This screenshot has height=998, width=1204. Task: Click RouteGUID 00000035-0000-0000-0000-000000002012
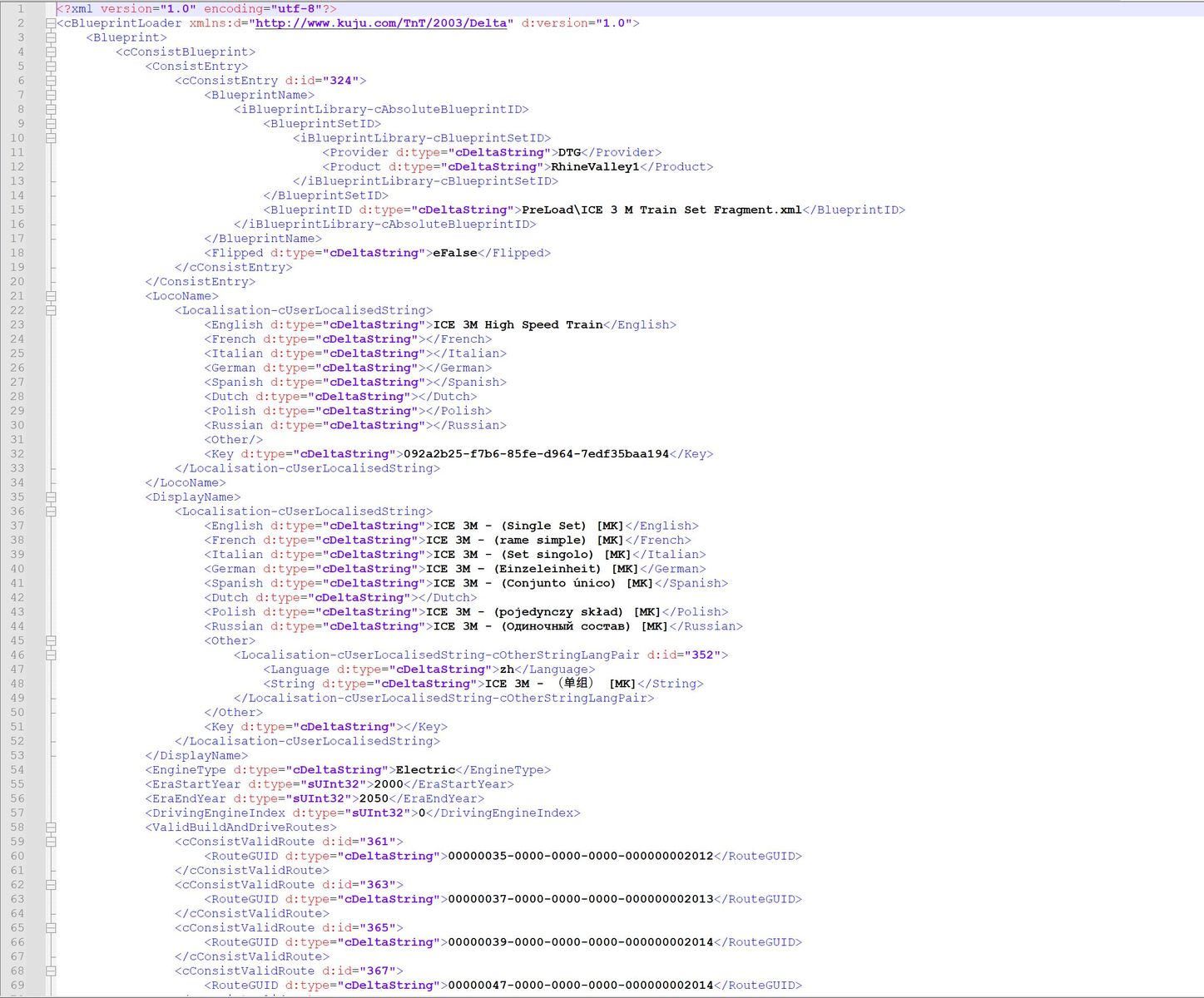[581, 856]
